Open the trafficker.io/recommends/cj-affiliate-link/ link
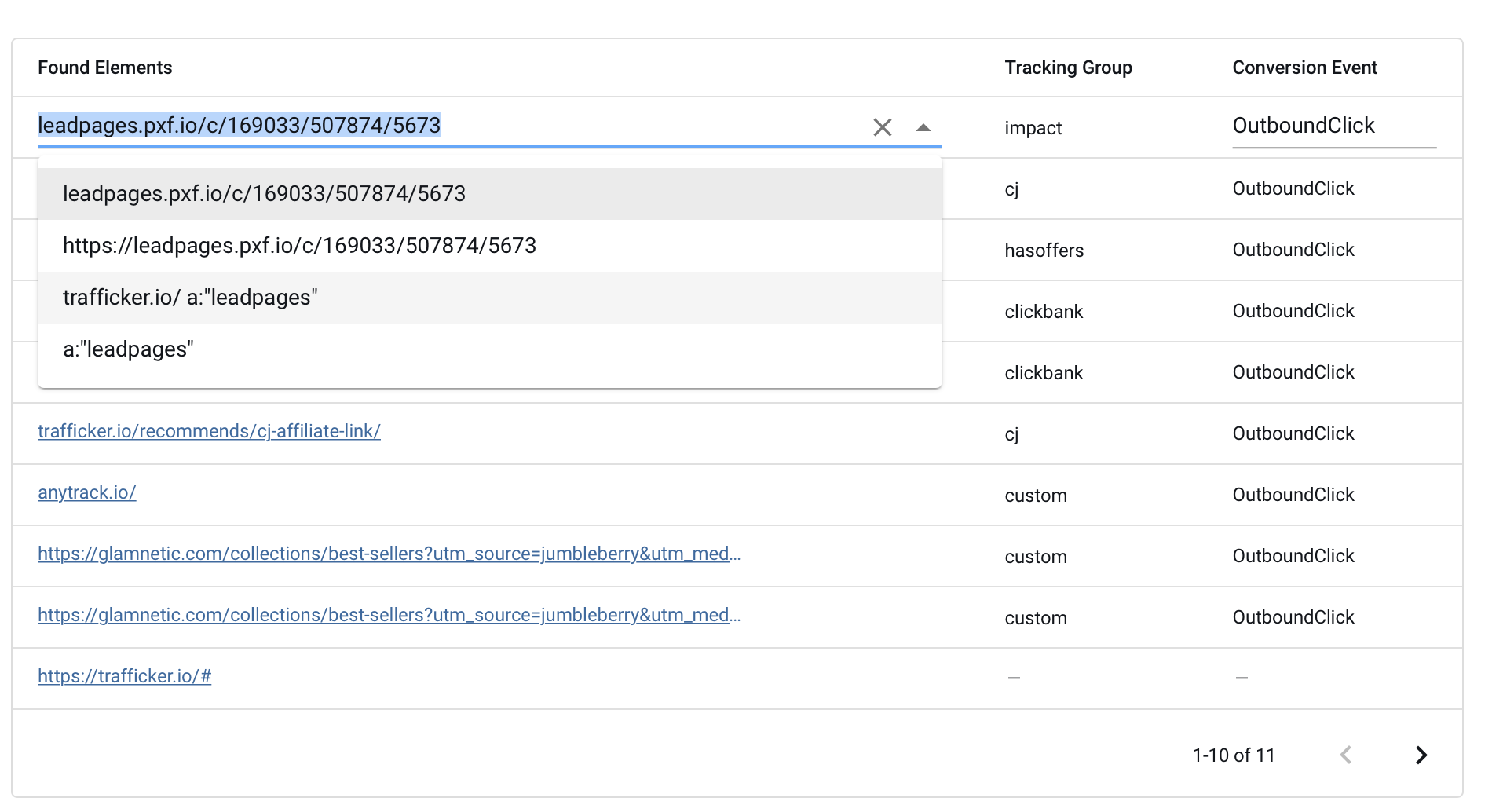Viewport: 1503px width, 812px height. (x=209, y=431)
